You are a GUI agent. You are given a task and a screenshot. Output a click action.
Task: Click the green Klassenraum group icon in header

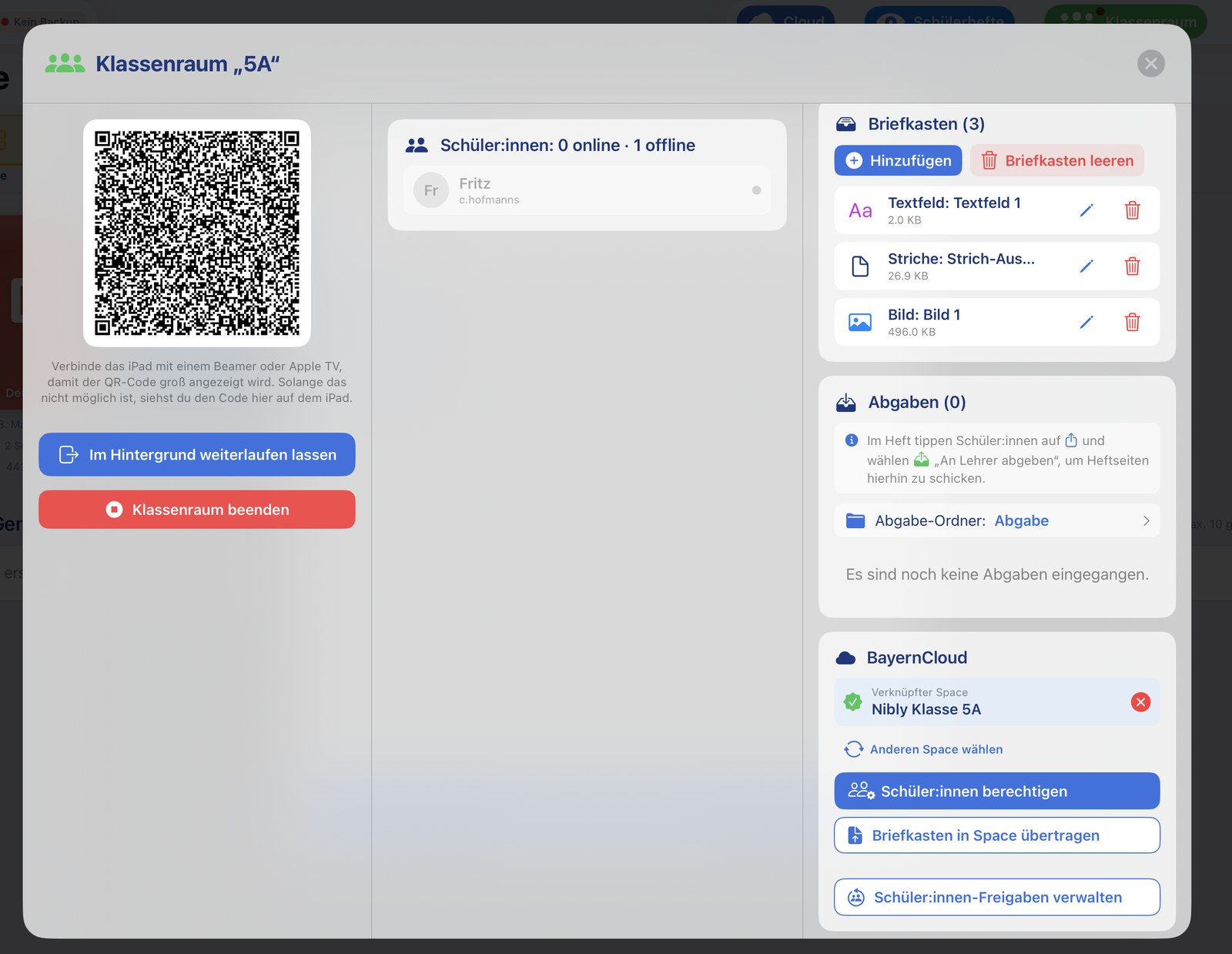point(65,63)
